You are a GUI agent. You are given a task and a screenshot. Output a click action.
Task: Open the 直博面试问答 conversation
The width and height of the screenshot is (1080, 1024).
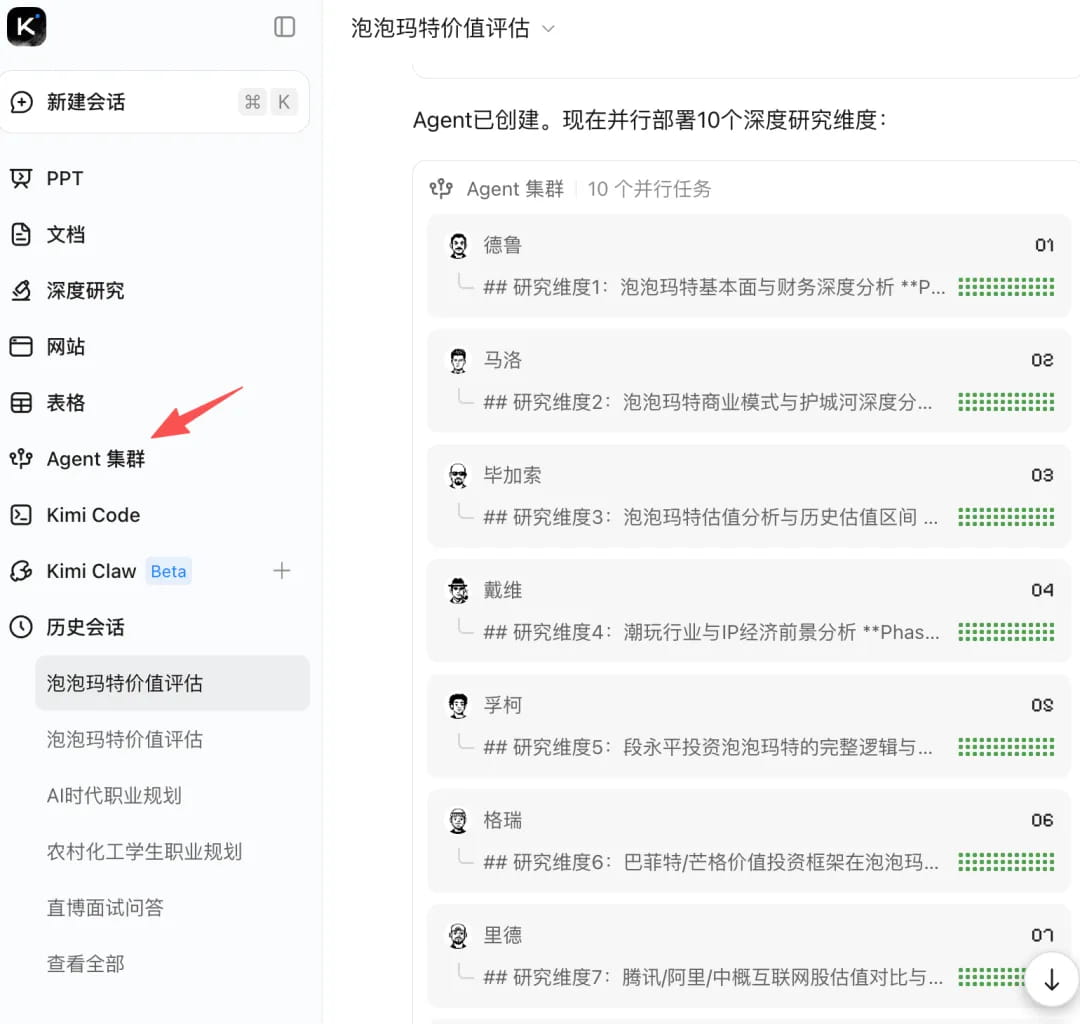(x=105, y=908)
